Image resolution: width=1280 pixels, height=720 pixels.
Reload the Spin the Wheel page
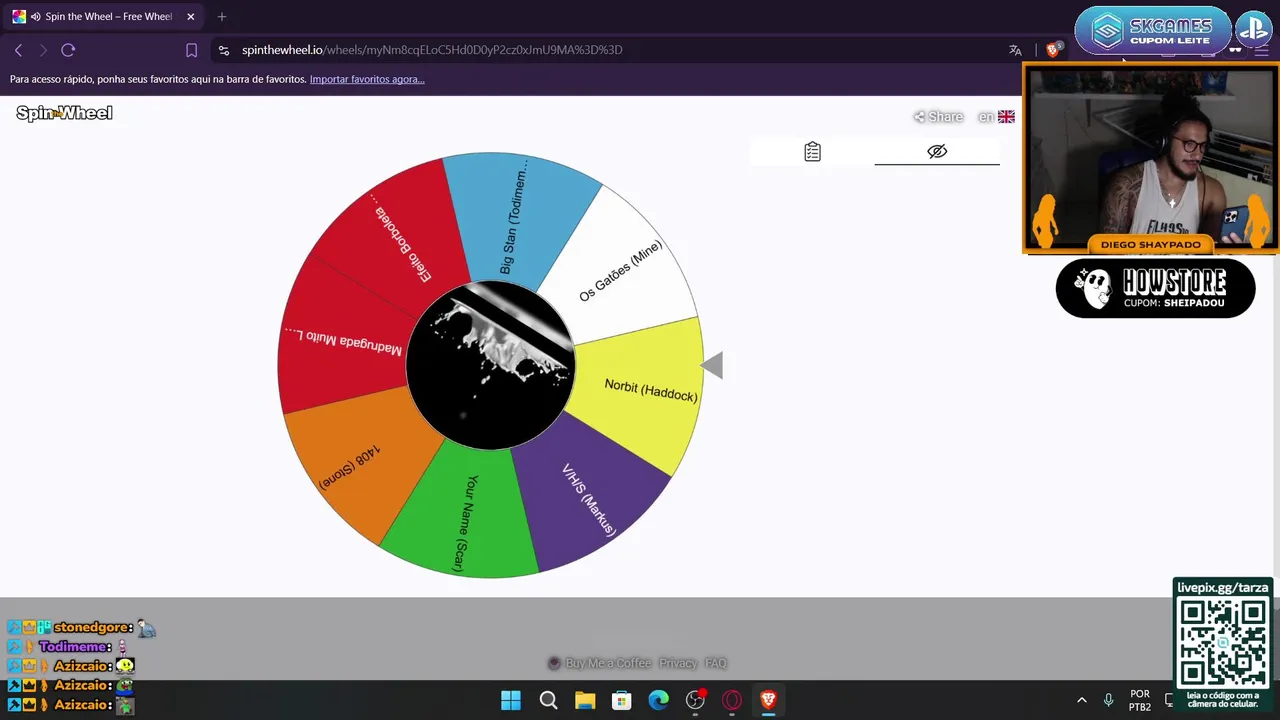tap(68, 50)
